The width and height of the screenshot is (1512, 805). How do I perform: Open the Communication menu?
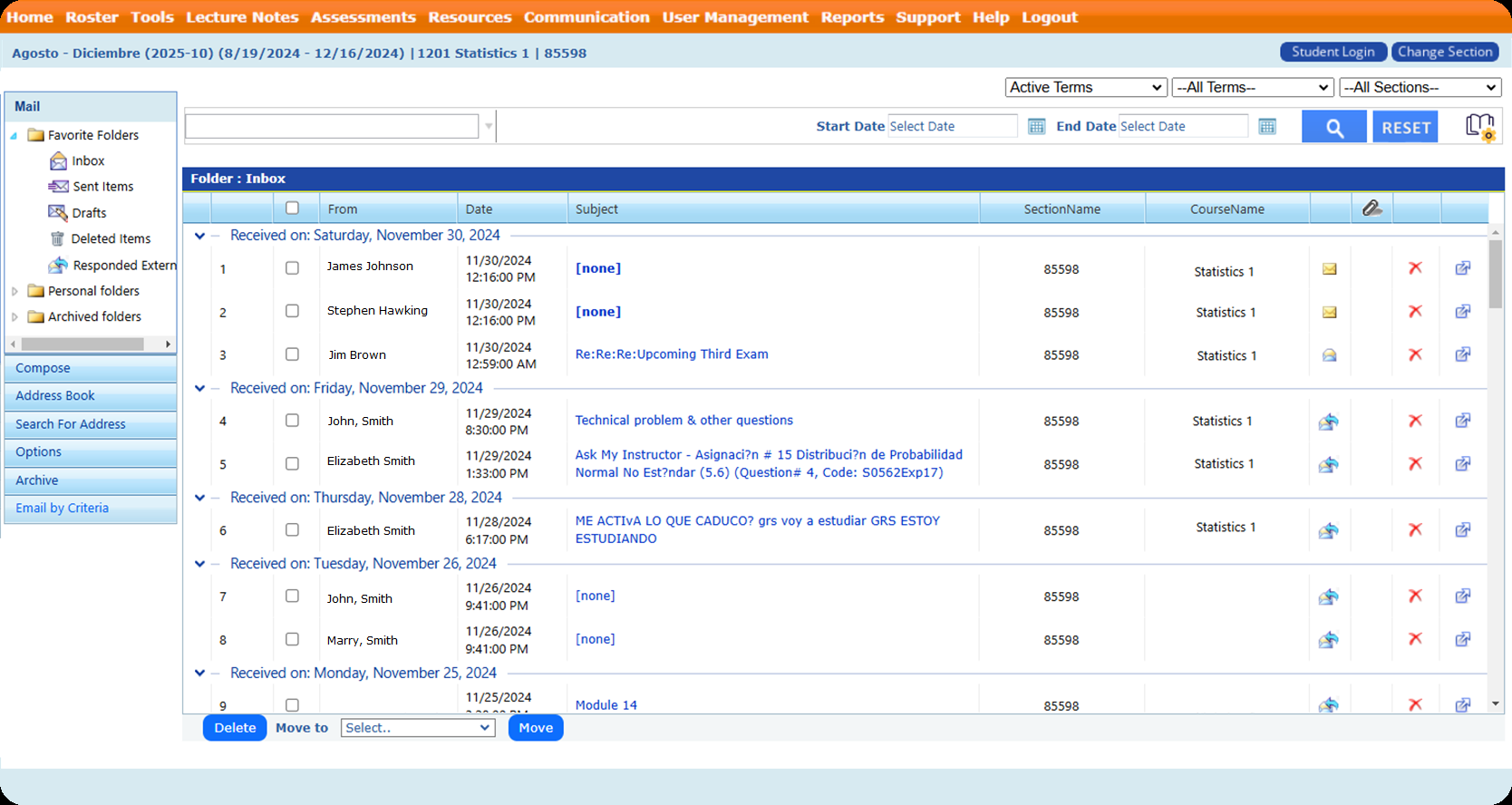[x=586, y=17]
